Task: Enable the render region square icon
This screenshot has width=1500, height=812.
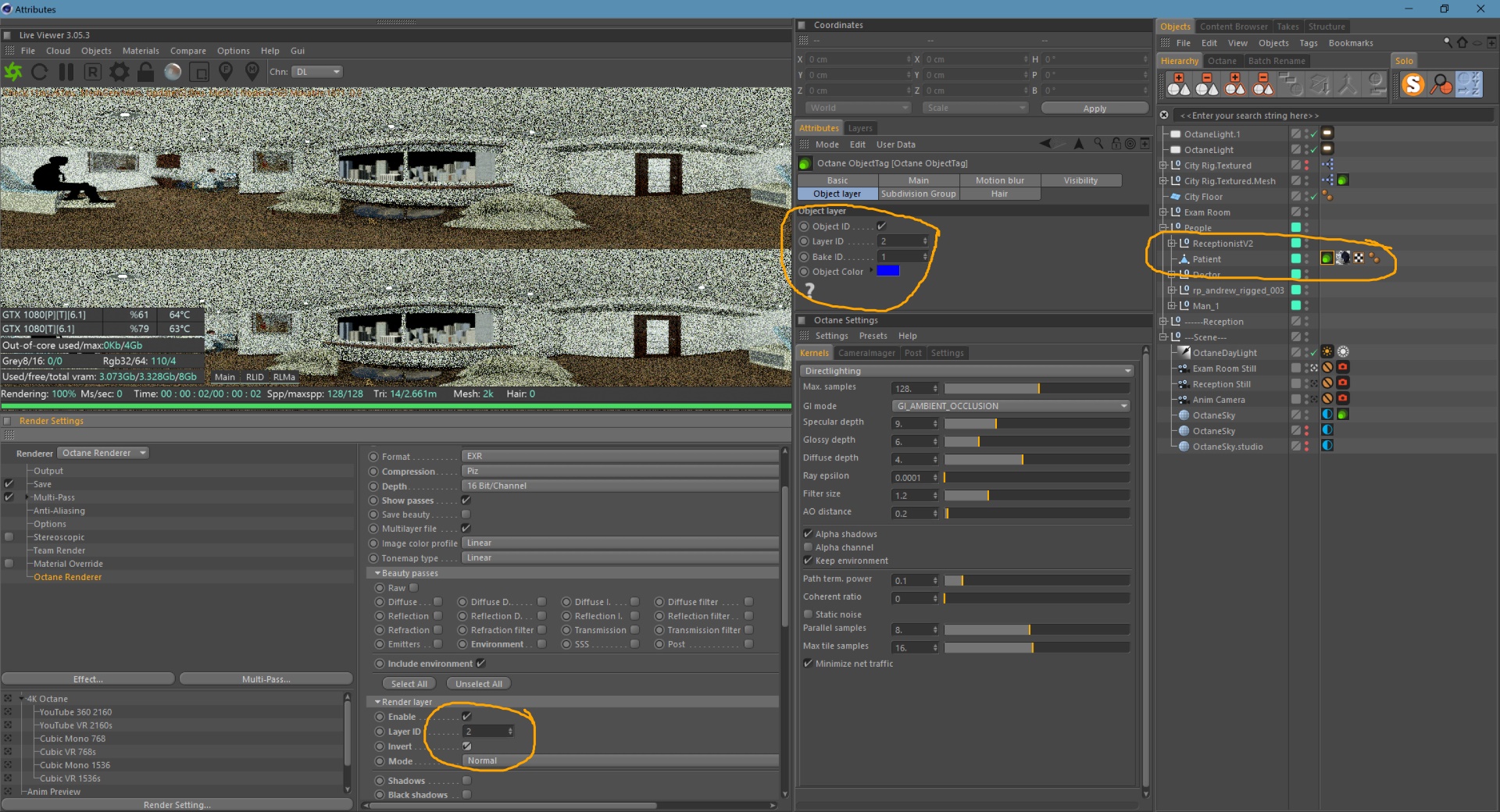Action: [199, 72]
